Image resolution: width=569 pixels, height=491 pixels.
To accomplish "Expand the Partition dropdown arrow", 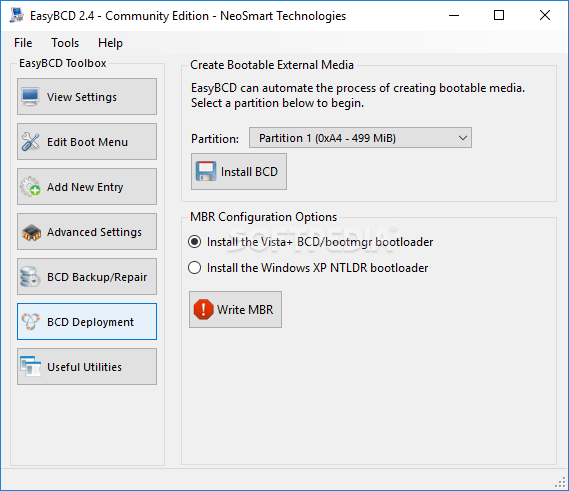I will tap(462, 138).
